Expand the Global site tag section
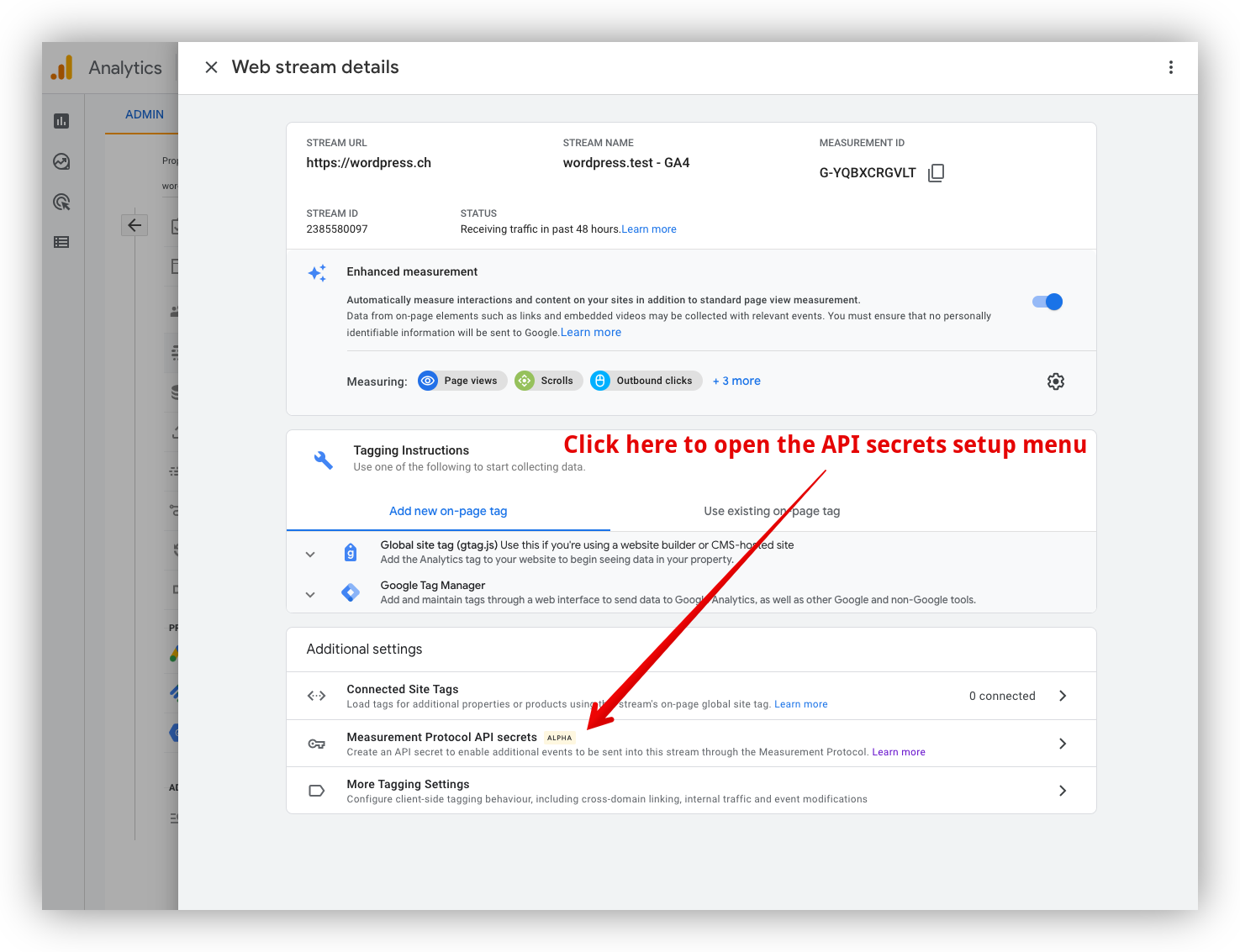Screen dimensions: 1240x952 pos(310,554)
